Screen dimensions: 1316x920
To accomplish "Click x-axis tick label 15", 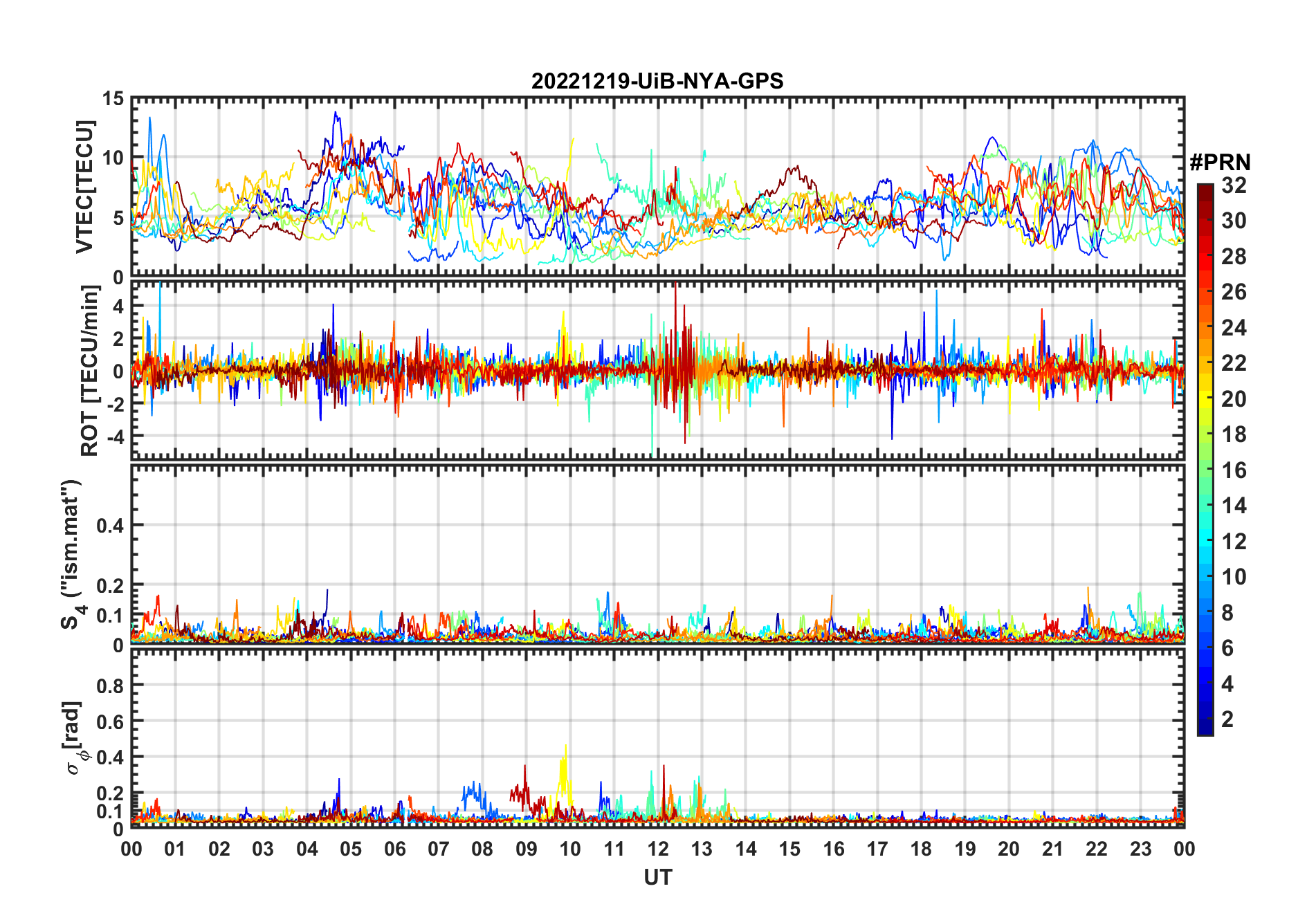I will coord(789,849).
